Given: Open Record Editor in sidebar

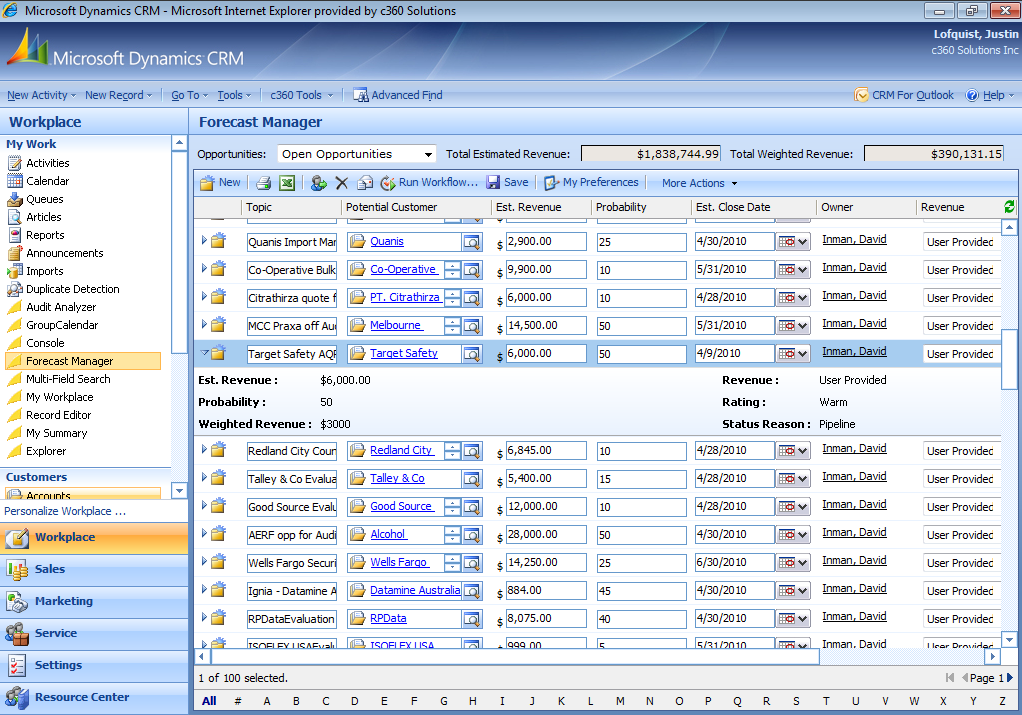Looking at the screenshot, I should click(58, 415).
